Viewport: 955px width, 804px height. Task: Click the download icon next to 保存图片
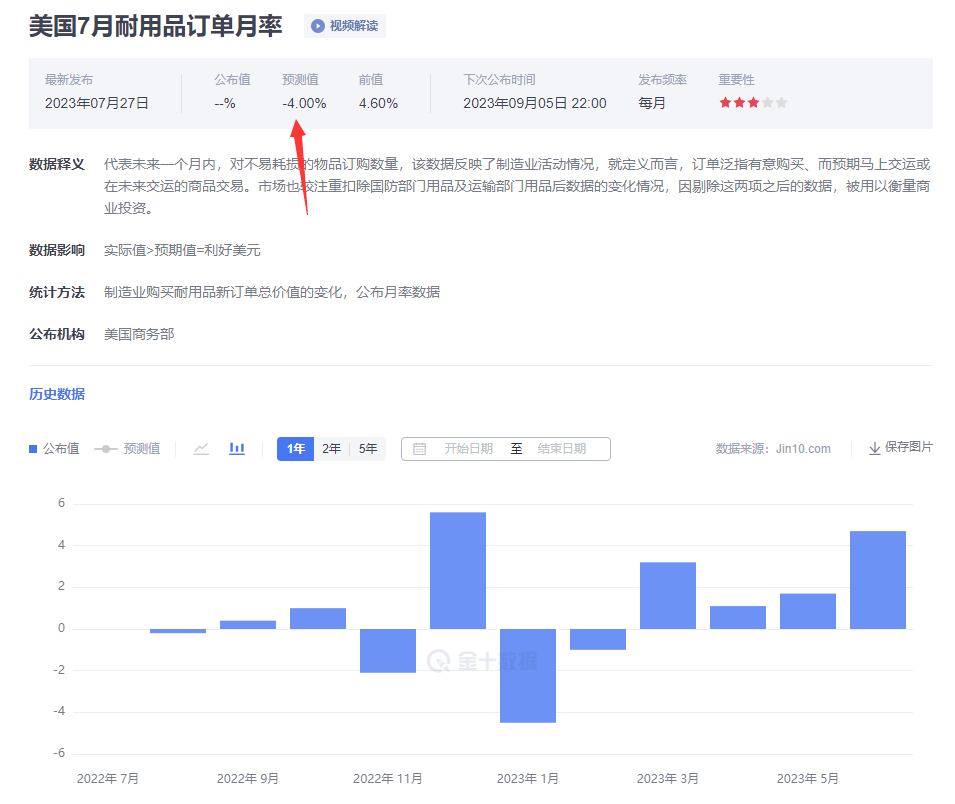(873, 448)
